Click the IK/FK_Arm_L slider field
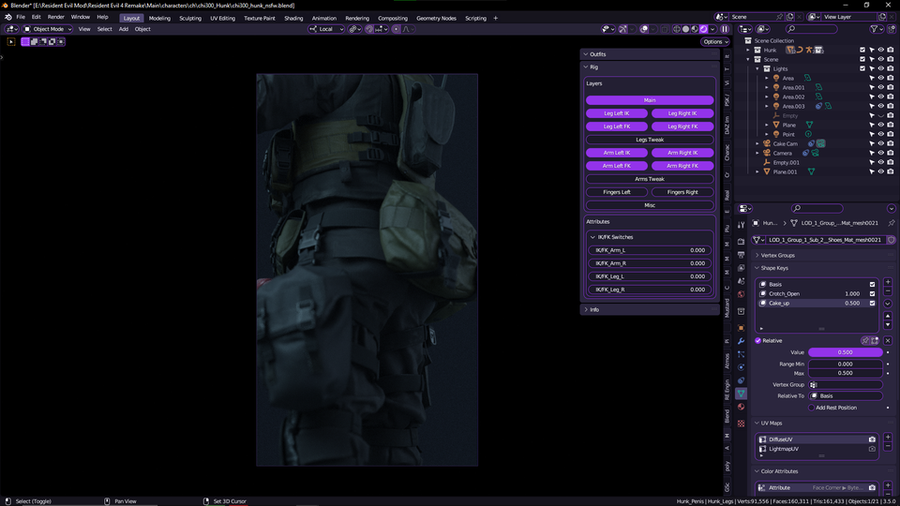 649,250
